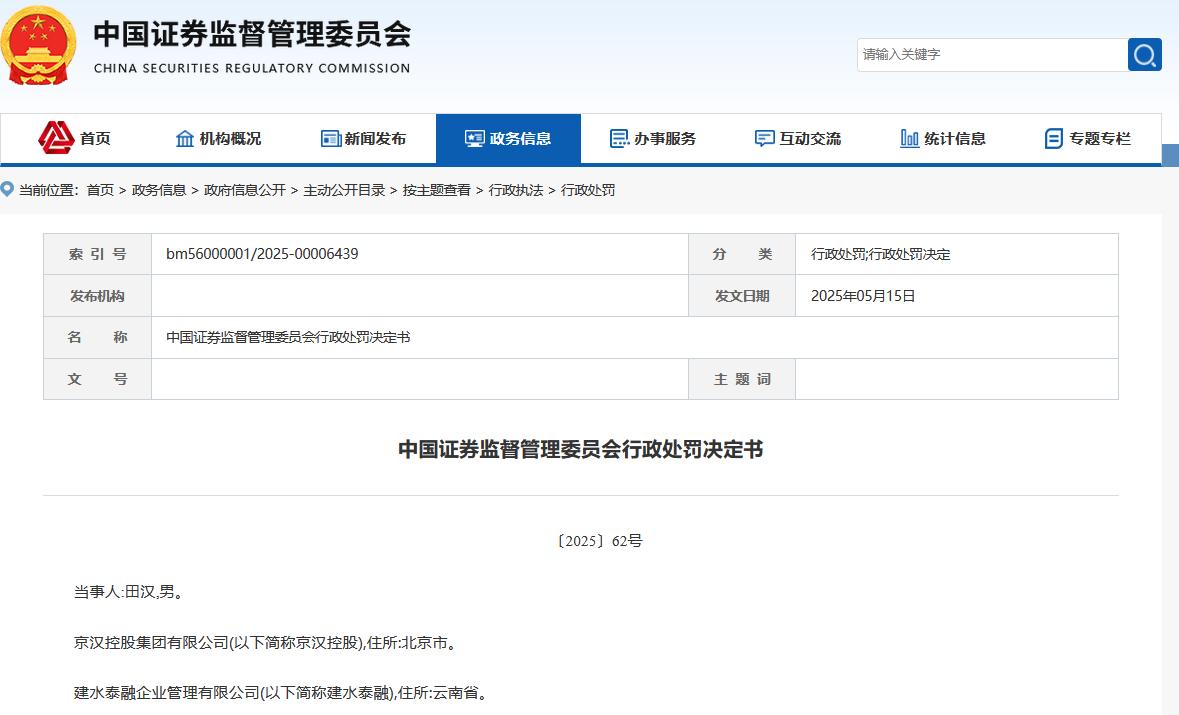Click the chat icon beside 互动交流
The width and height of the screenshot is (1179, 715).
(x=764, y=138)
